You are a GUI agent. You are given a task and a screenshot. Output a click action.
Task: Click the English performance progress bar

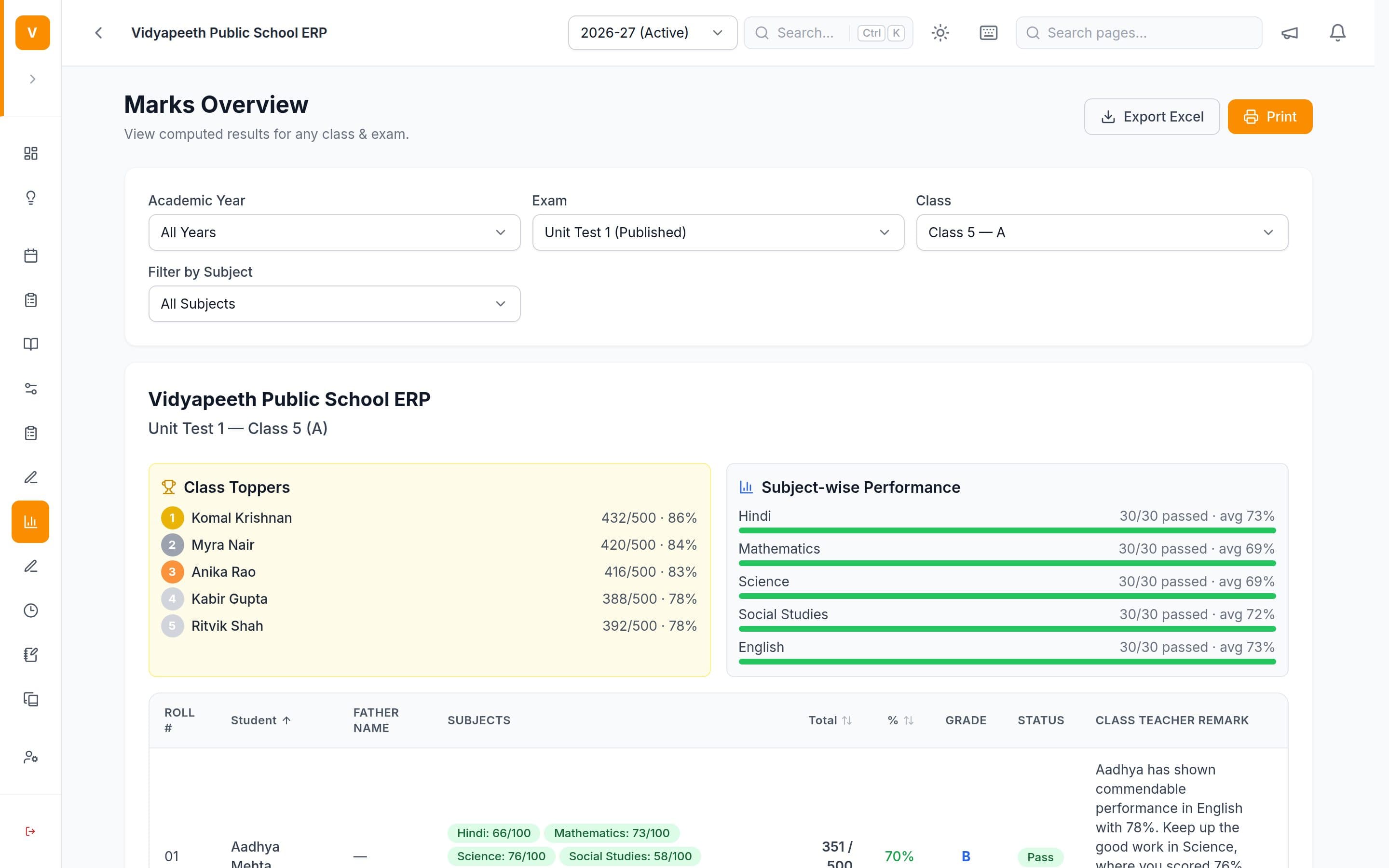coord(1007,661)
